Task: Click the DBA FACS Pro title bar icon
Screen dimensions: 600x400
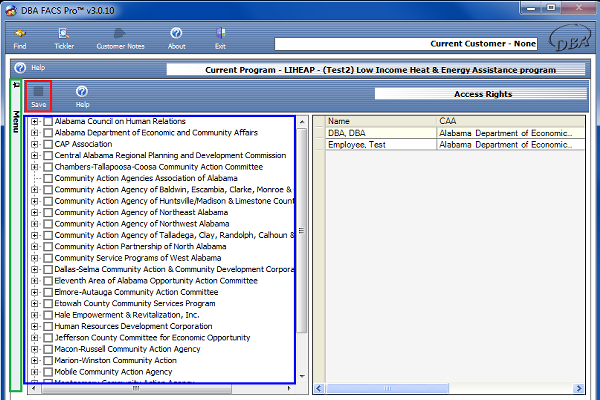Action: [11, 10]
